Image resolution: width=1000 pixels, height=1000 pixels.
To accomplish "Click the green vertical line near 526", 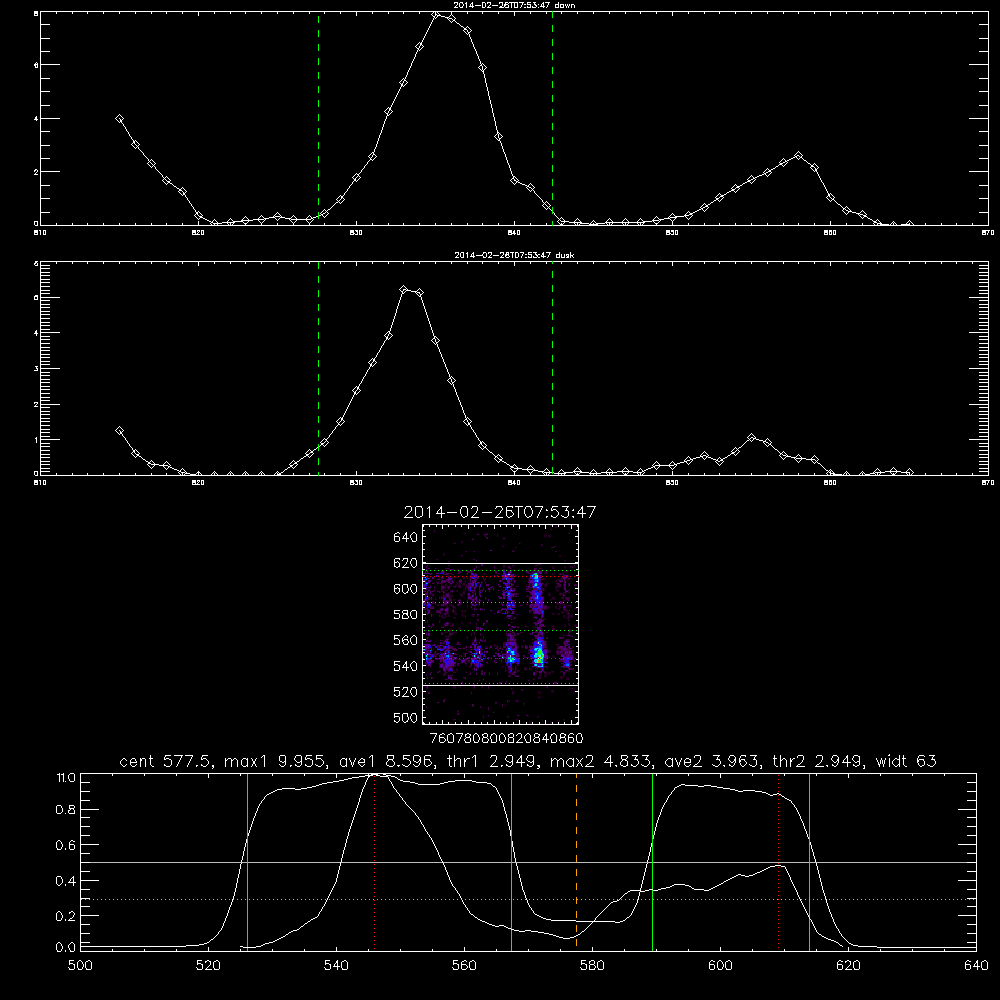I will tap(247, 861).
